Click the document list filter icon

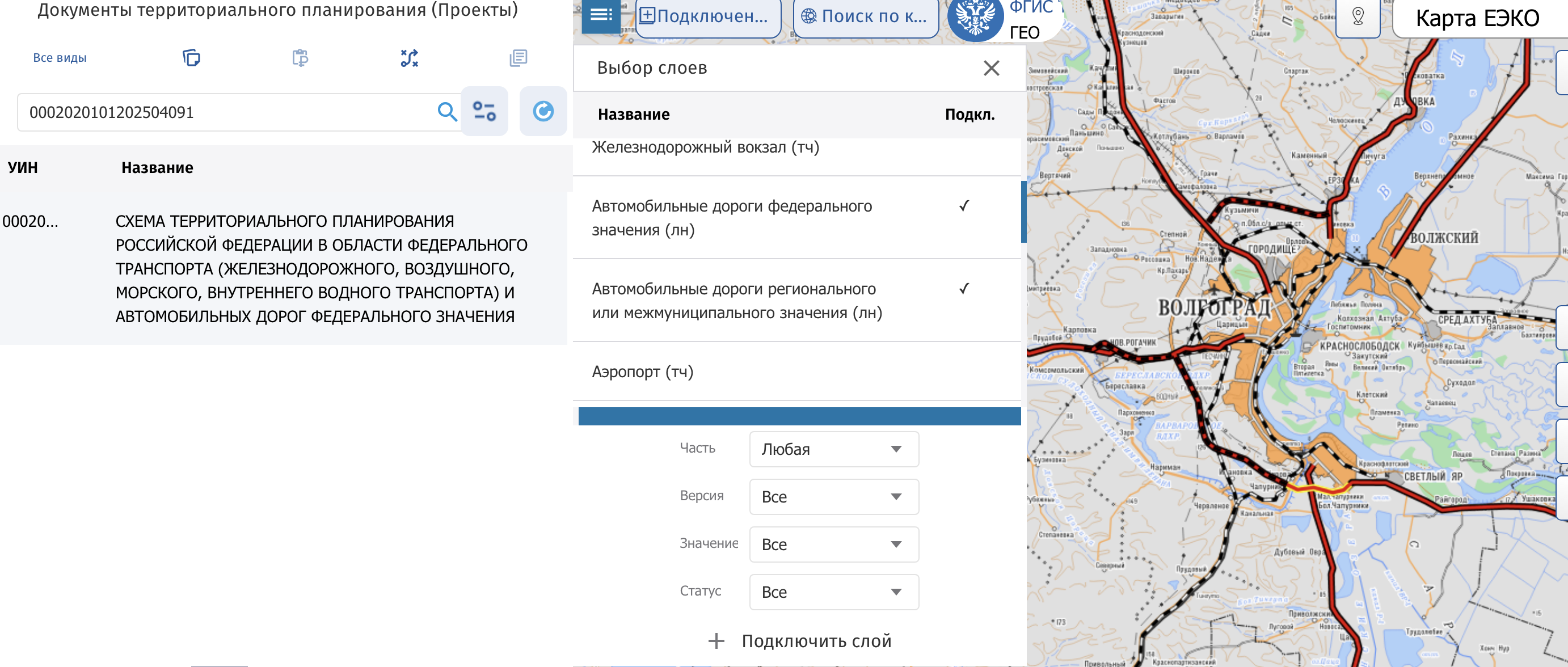518,58
